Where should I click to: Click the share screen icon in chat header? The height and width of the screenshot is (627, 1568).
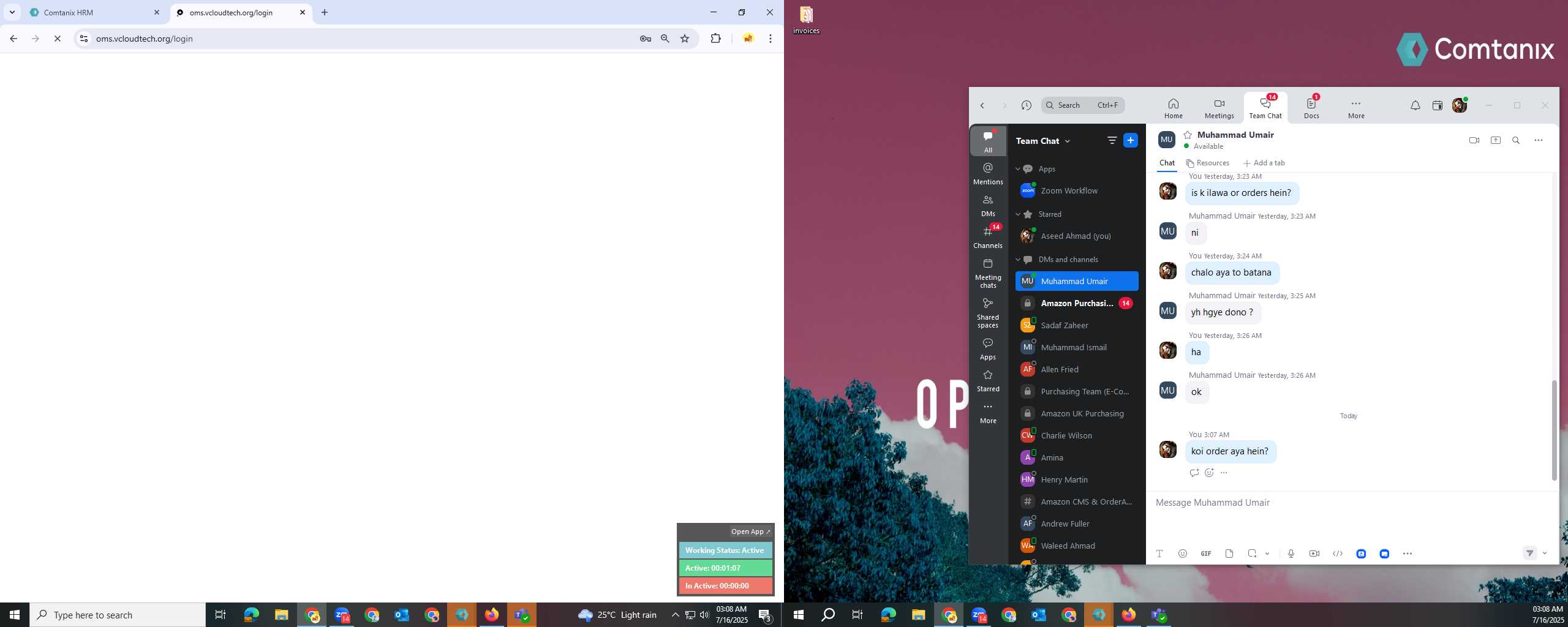1496,140
